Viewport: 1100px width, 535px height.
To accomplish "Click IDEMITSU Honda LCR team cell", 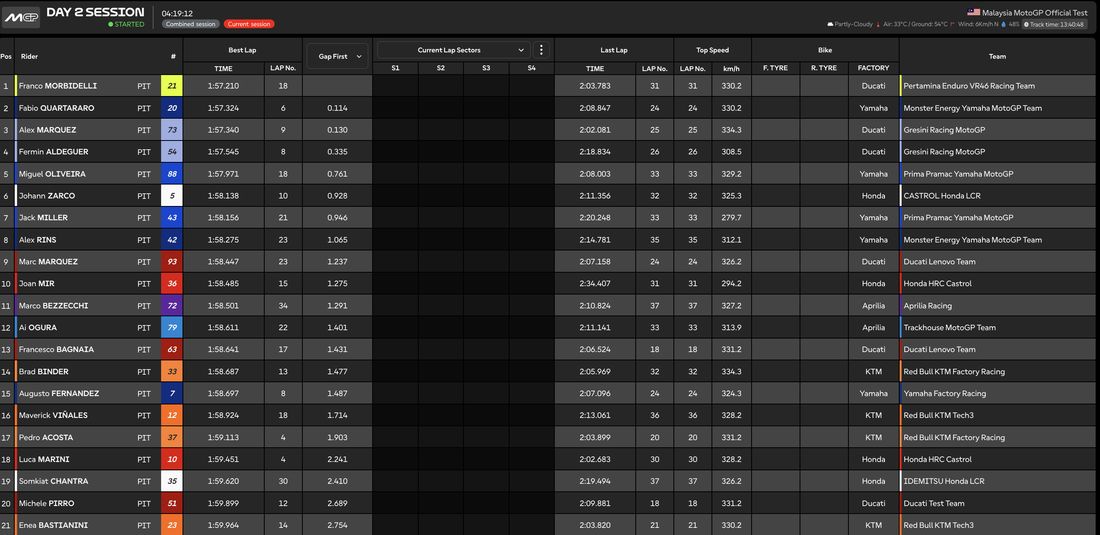I will click(944, 481).
